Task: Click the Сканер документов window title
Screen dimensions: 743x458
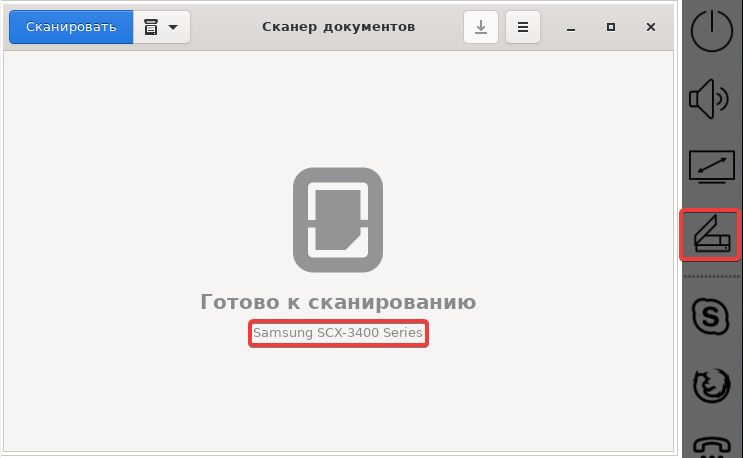Action: tap(338, 27)
